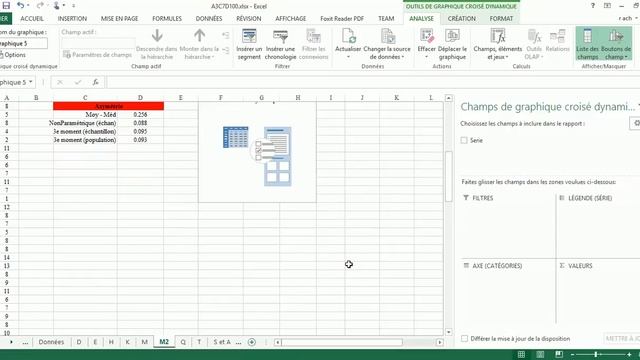Screen dimensions: 640x360
Task: Click ribbon display options icon
Action: tap(607, 6)
